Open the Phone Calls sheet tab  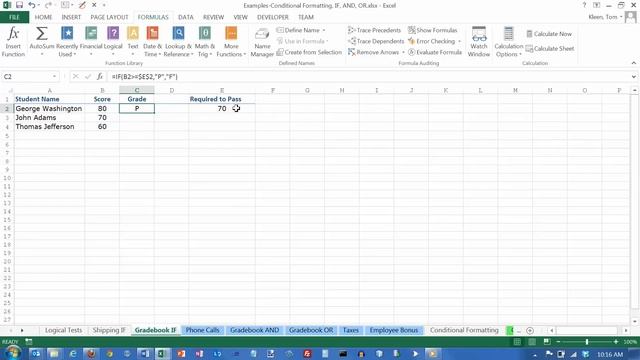coord(202,330)
